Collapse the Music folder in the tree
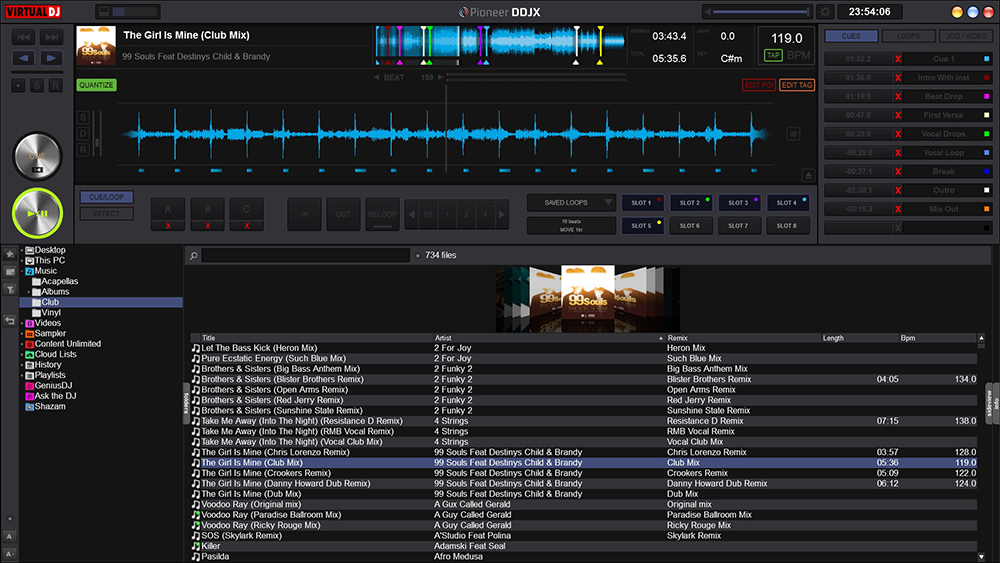Viewport: 1000px width, 563px height. (22, 271)
